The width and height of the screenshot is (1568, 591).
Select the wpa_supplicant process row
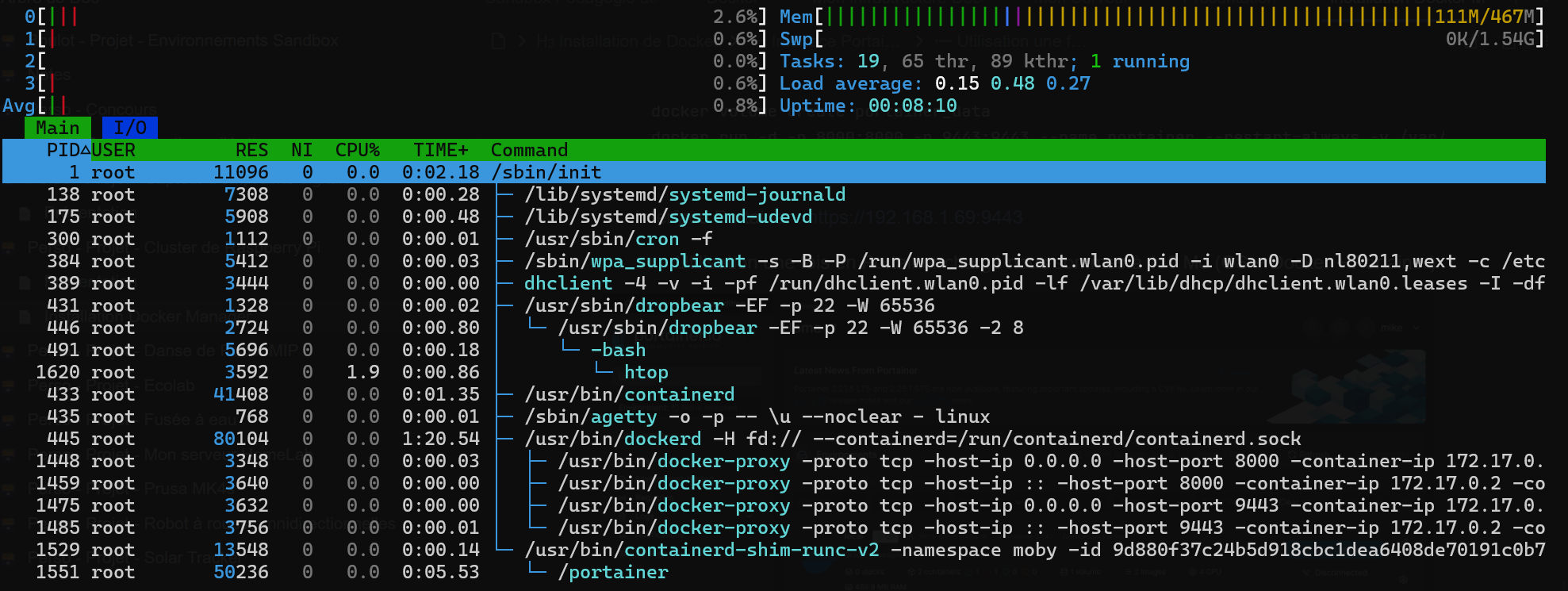[774, 261]
